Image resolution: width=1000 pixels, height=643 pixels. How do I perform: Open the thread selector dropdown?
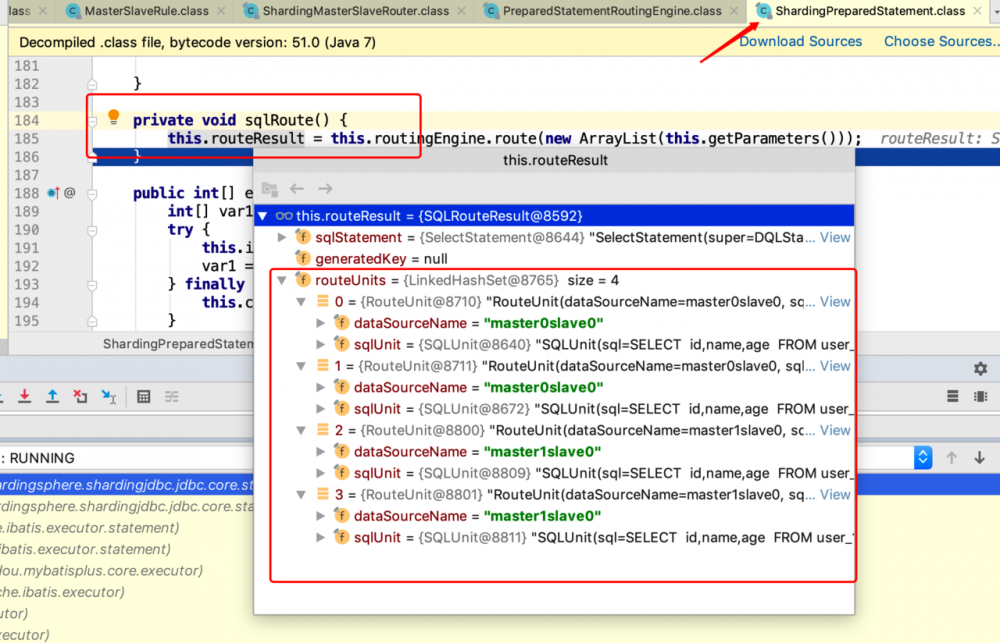click(922, 457)
